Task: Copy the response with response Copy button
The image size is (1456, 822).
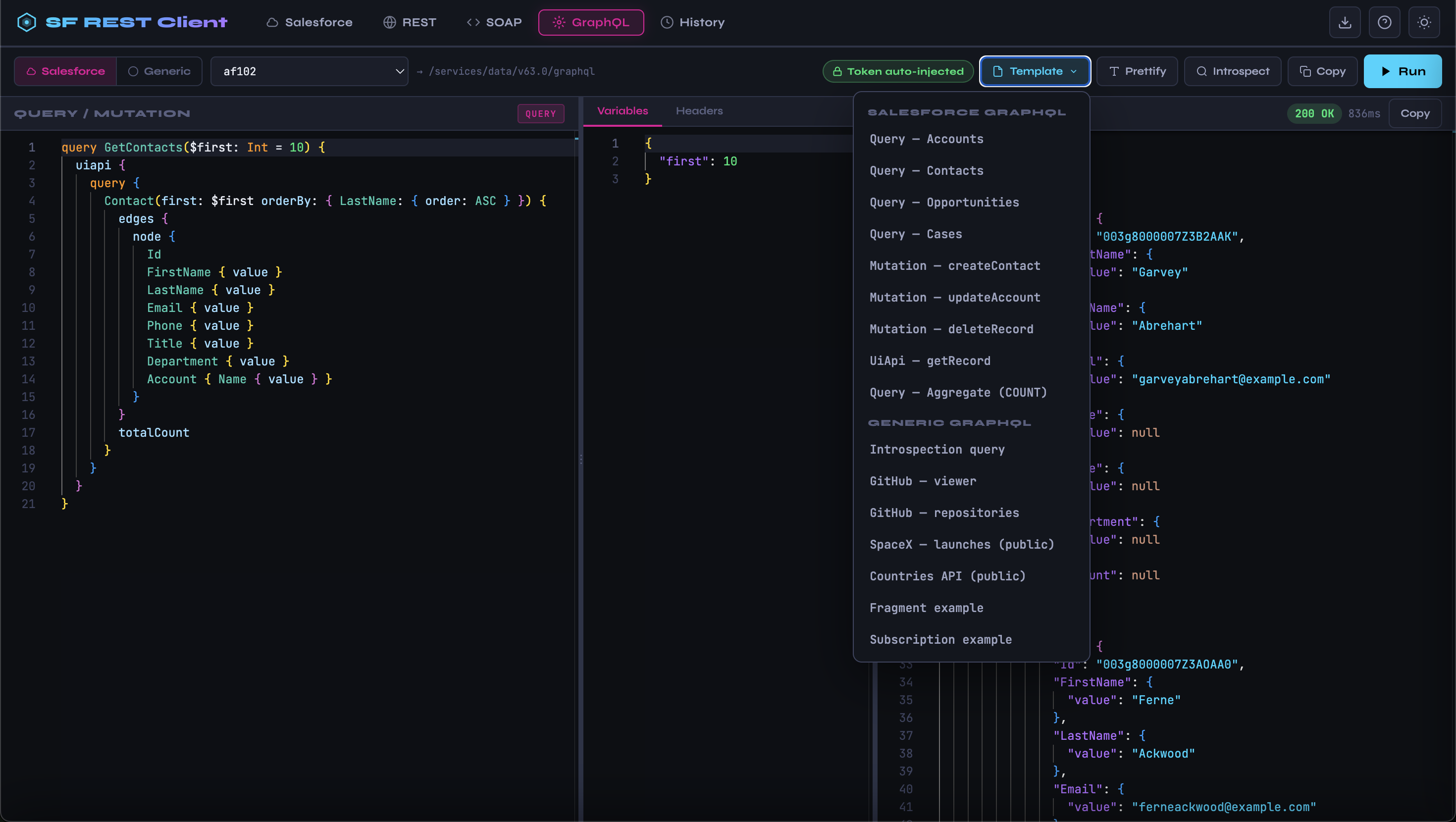Action: click(x=1415, y=113)
